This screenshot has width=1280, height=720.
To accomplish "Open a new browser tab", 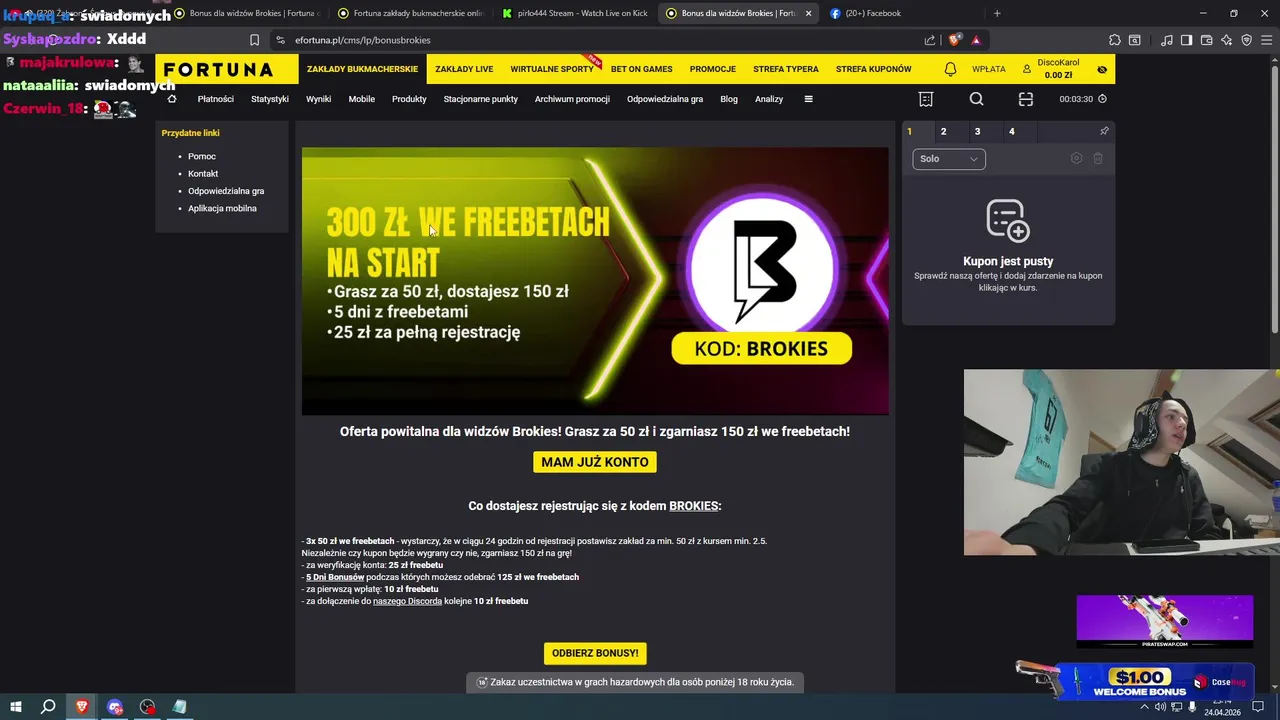I will coord(997,13).
